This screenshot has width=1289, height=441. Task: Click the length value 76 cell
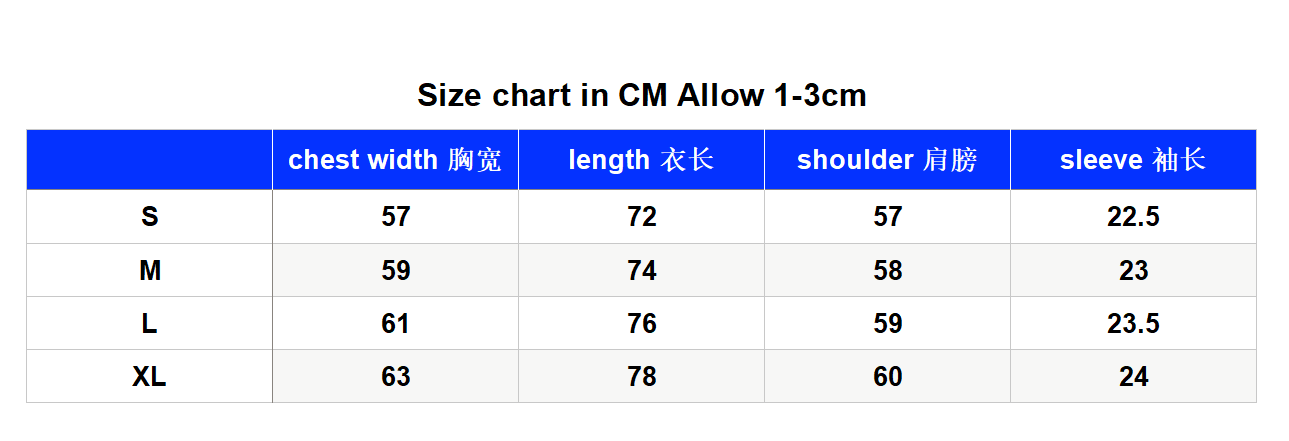pyautogui.click(x=641, y=323)
